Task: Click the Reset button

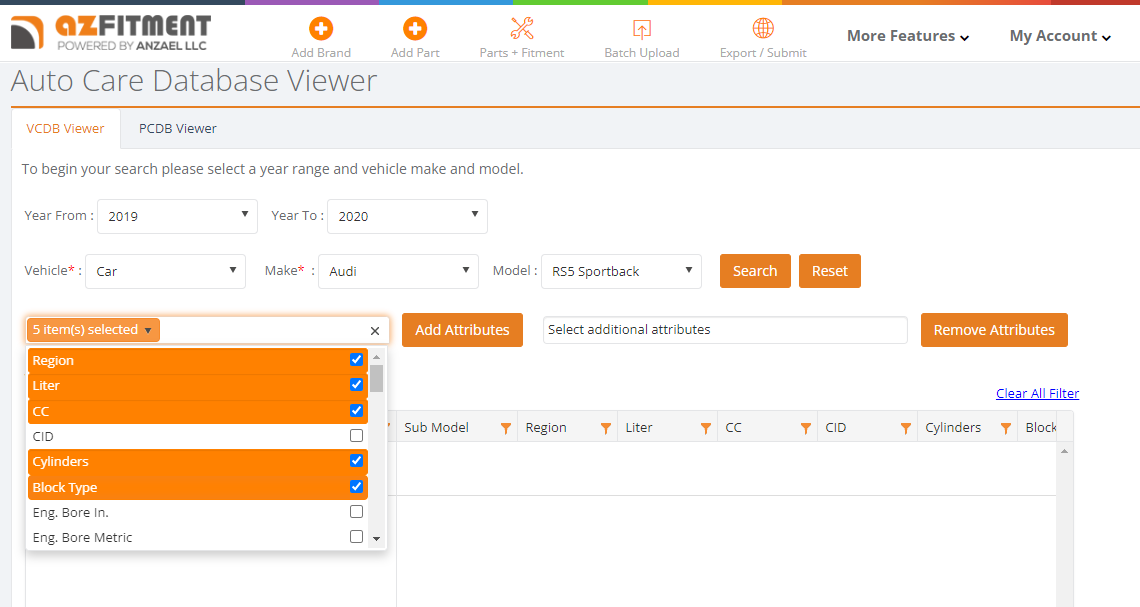Action: point(830,271)
